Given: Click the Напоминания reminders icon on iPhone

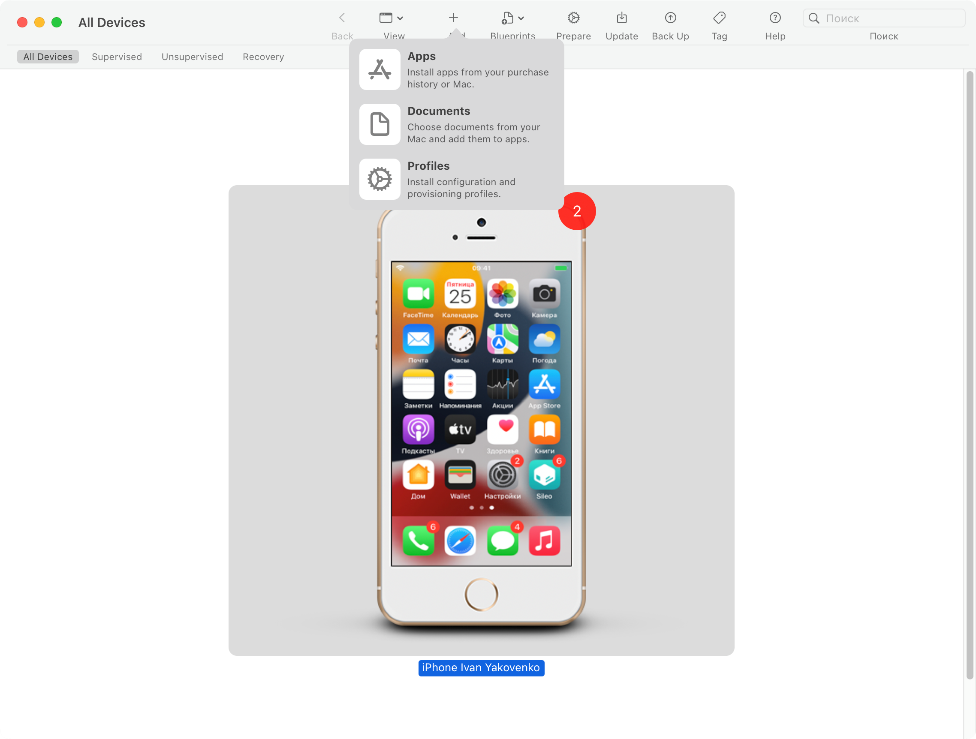Looking at the screenshot, I should click(x=460, y=385).
